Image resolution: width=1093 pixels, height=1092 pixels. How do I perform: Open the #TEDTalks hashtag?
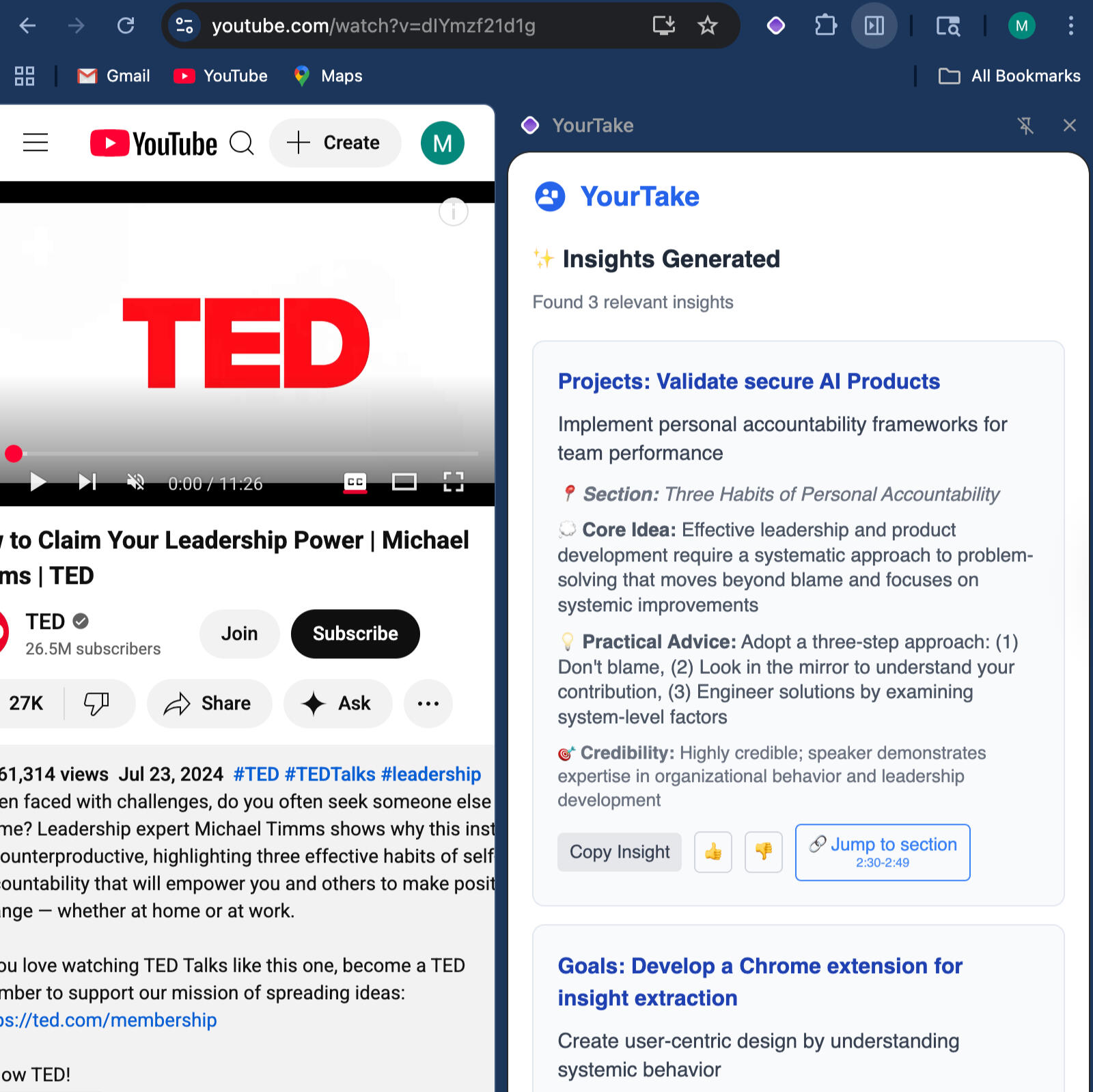coord(330,774)
